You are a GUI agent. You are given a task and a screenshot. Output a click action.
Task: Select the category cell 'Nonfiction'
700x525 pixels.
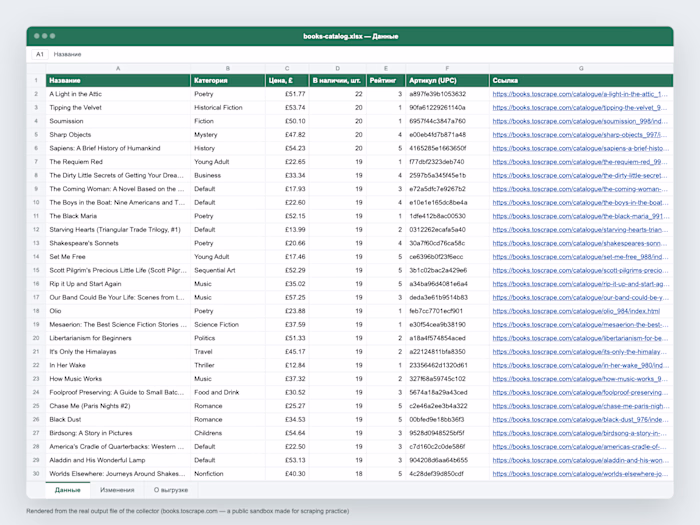pyautogui.click(x=228, y=474)
